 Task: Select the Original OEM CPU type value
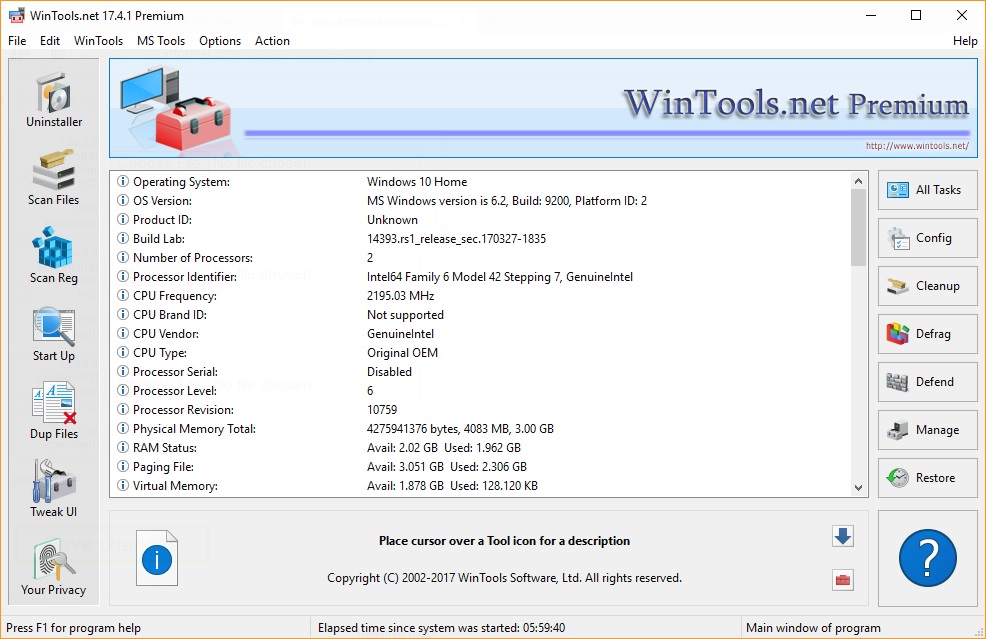pos(402,353)
